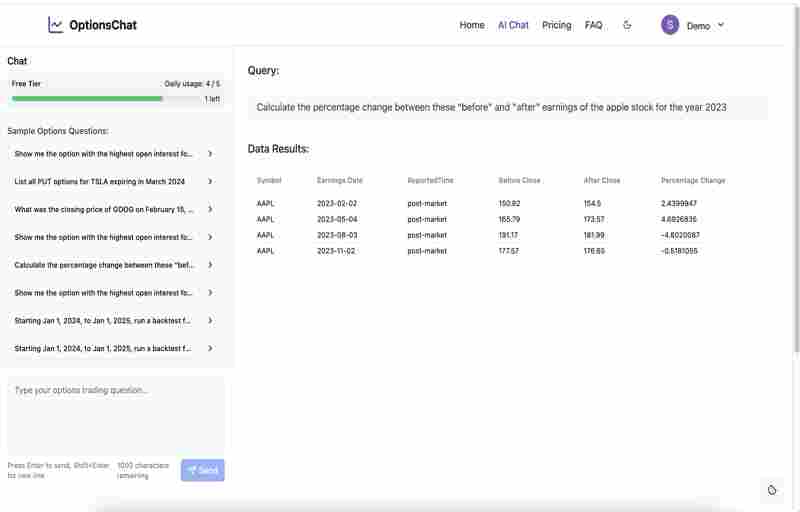Image resolution: width=800 pixels, height=512 pixels.
Task: Click the OptionsChat logo icon
Action: pos(55,24)
